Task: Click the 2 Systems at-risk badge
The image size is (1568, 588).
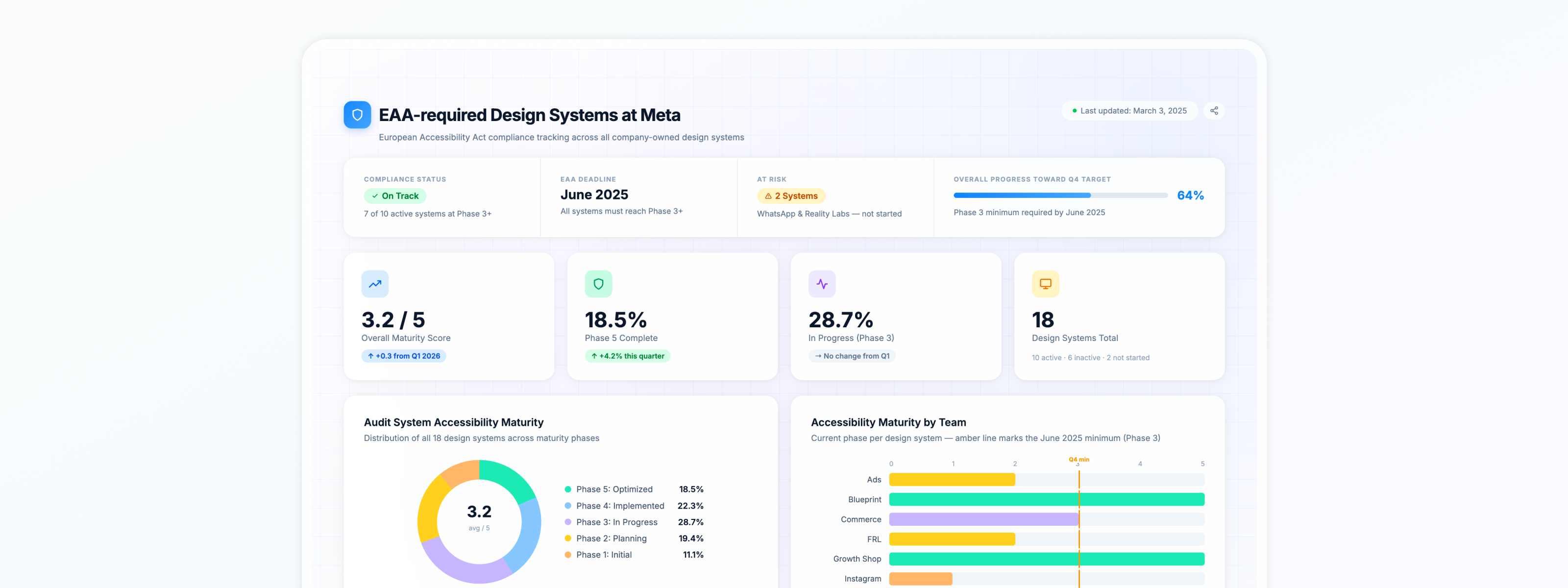Action: pos(791,196)
